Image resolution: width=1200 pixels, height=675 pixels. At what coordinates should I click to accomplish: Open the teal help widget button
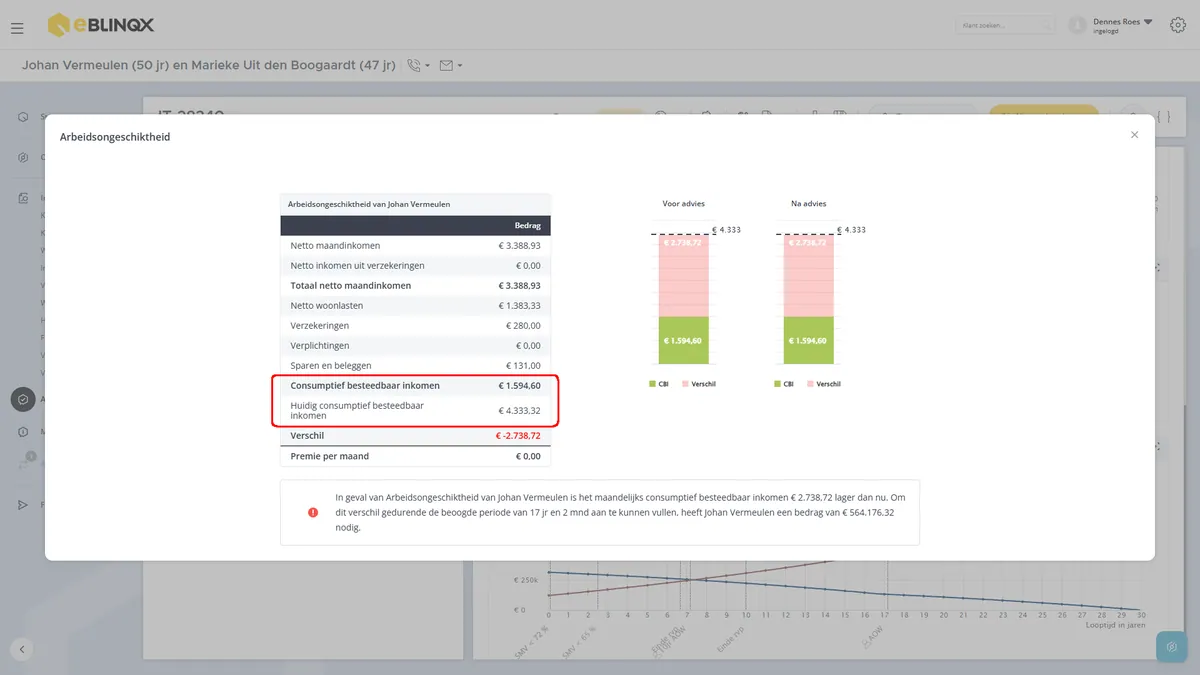coord(1171,647)
